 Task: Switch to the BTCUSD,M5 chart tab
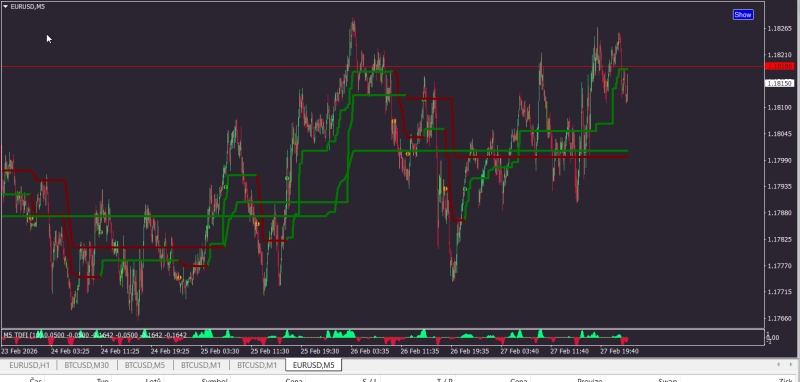point(145,365)
